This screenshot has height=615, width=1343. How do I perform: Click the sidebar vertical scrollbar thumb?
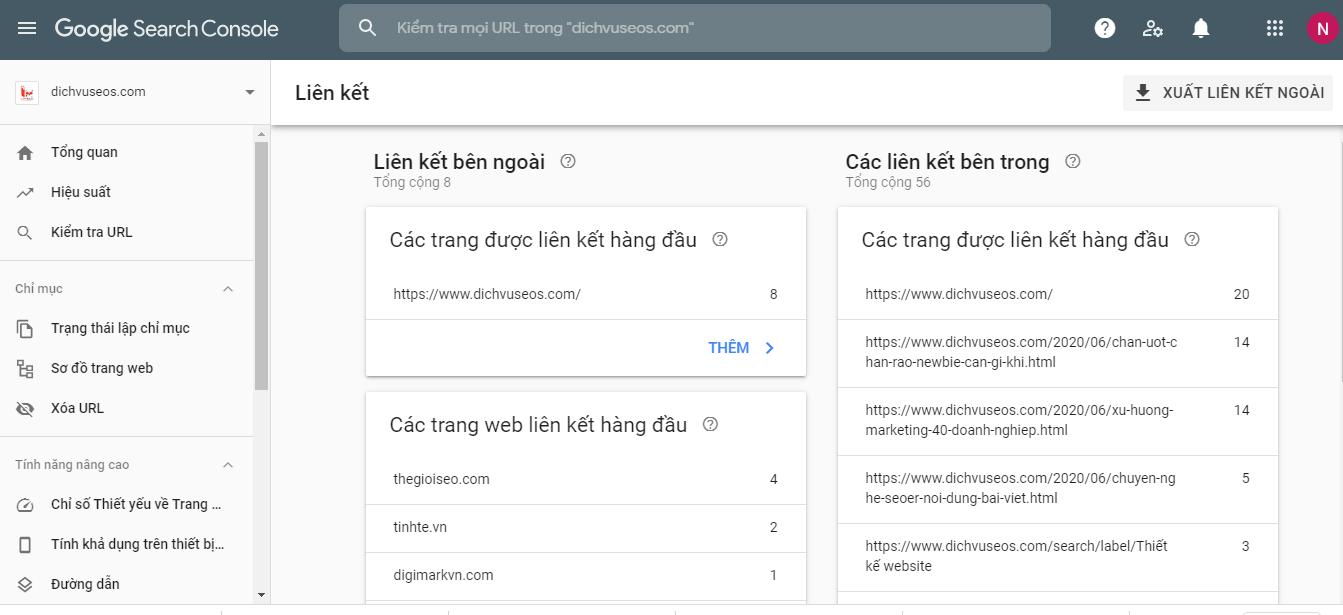pyautogui.click(x=262, y=265)
